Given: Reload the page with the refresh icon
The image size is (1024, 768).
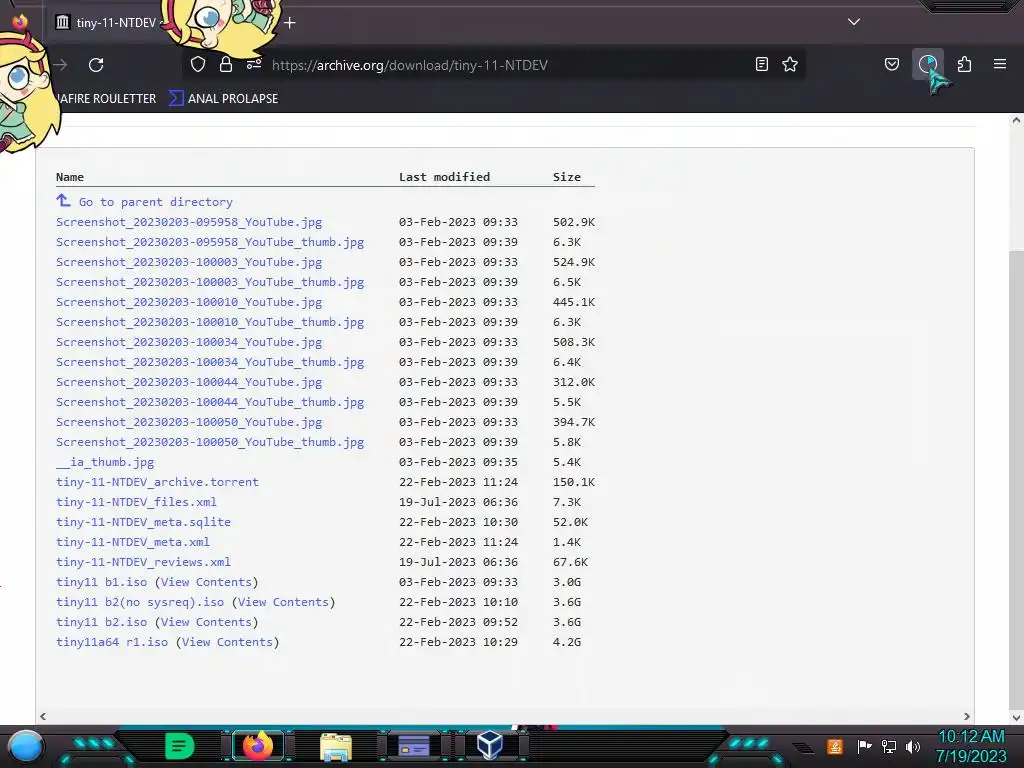Looking at the screenshot, I should pos(96,65).
